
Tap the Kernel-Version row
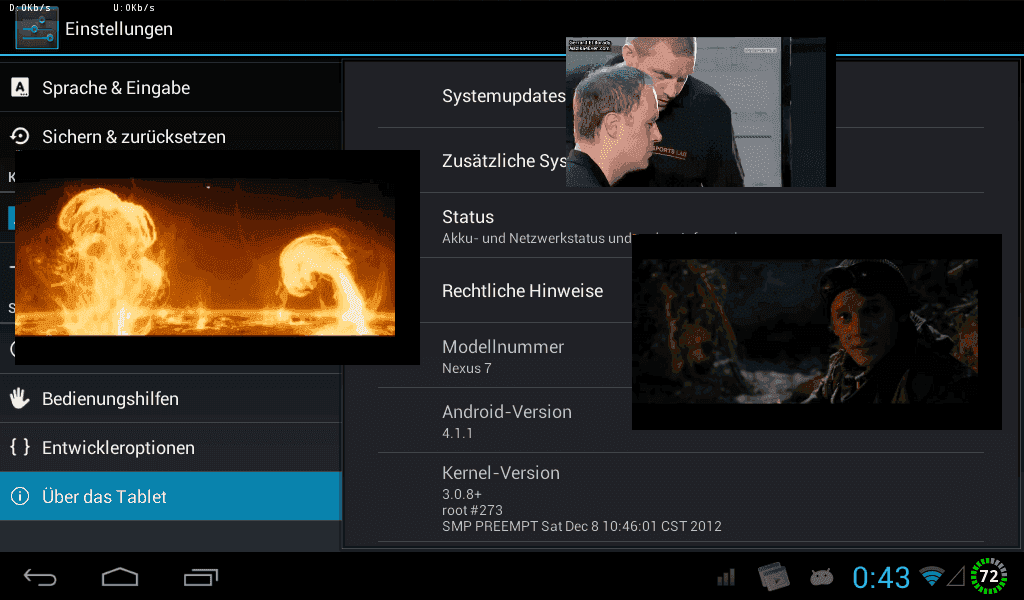tap(680, 497)
